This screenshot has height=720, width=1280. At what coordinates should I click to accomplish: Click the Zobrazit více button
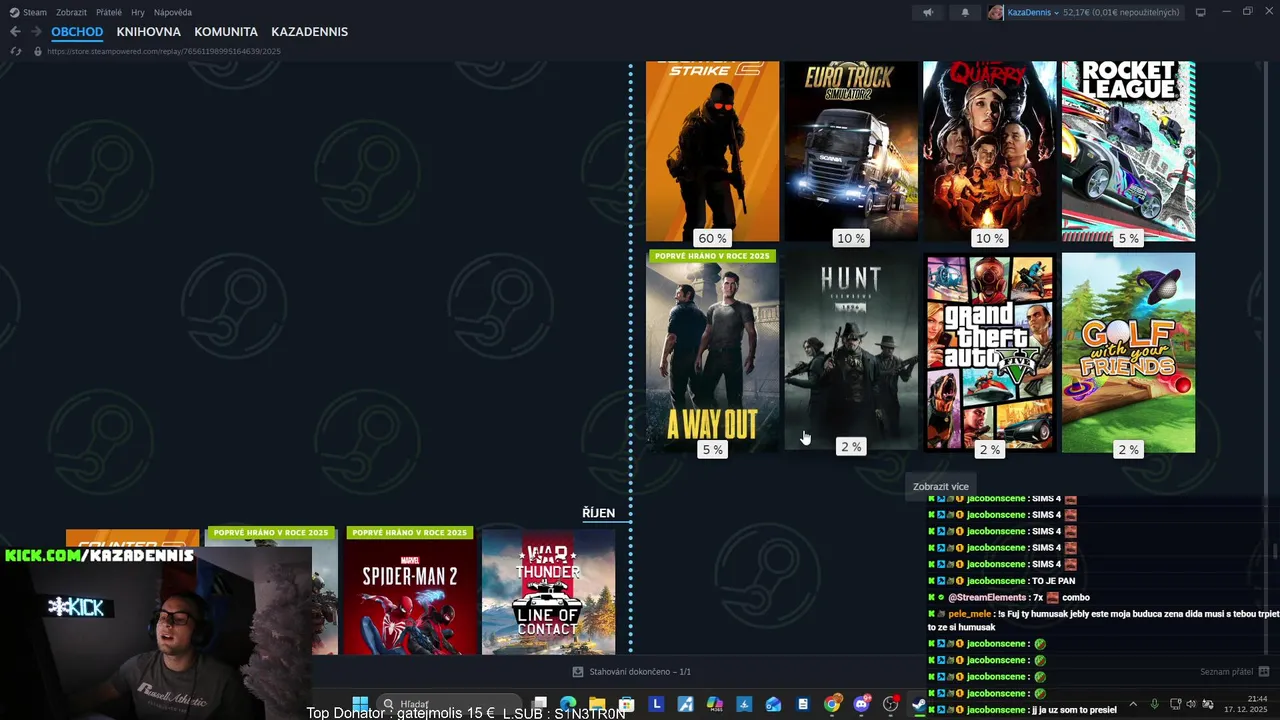(941, 487)
